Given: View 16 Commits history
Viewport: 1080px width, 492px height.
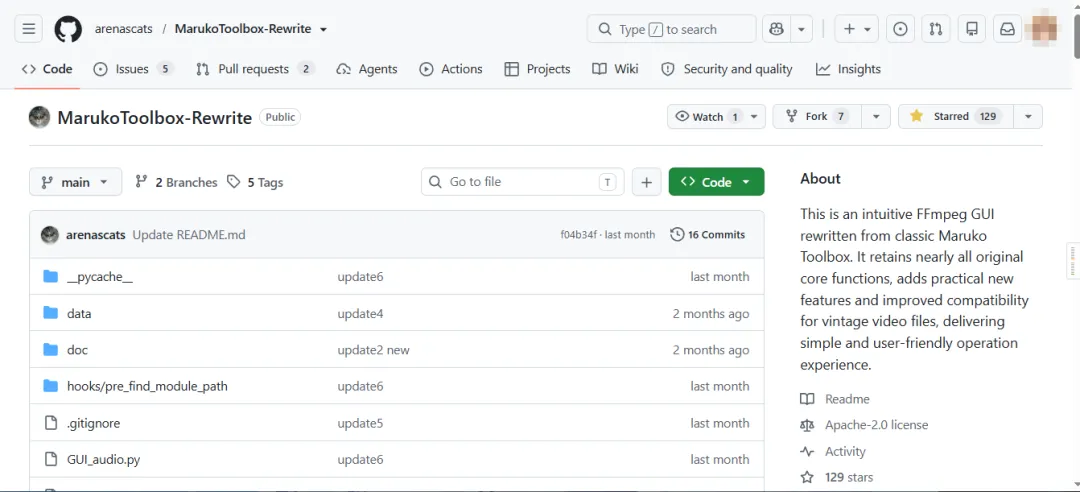Looking at the screenshot, I should [708, 235].
